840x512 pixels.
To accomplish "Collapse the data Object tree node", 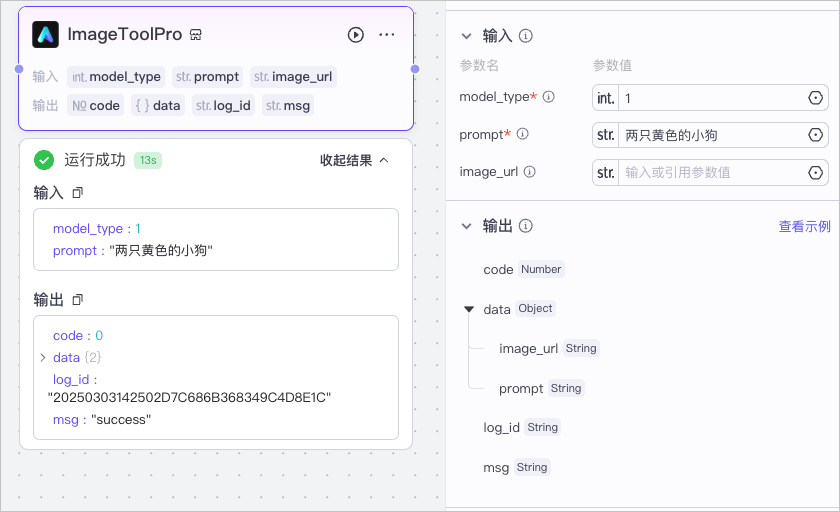I will (x=469, y=309).
